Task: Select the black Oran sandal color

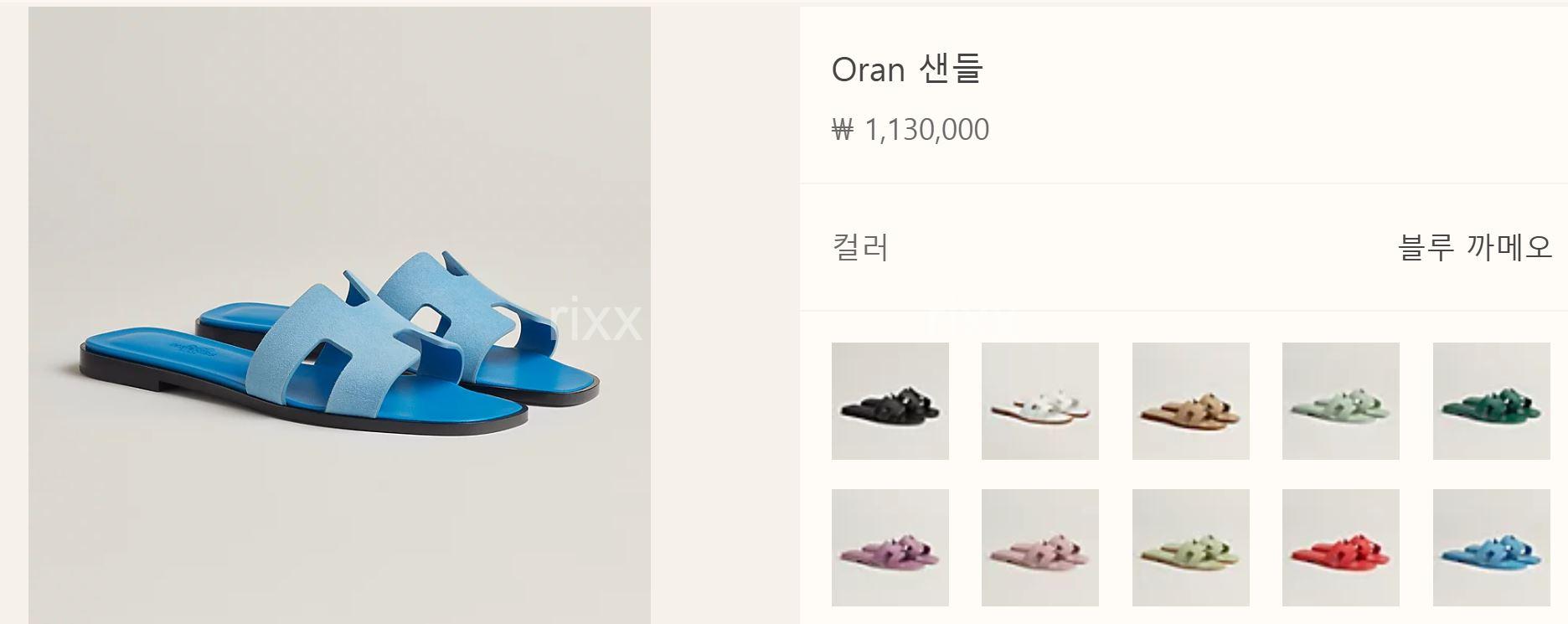Action: coord(890,401)
